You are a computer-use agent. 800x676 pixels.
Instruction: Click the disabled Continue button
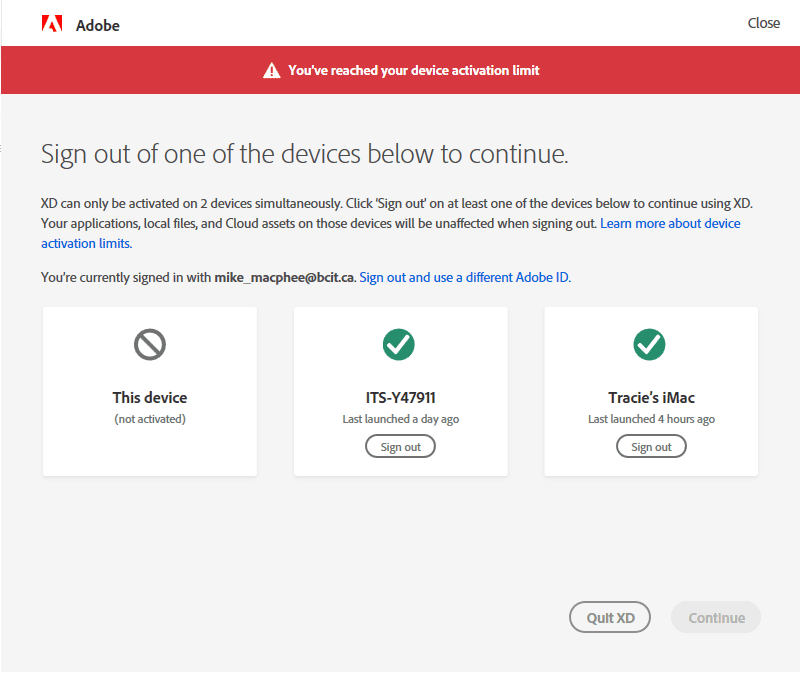716,617
